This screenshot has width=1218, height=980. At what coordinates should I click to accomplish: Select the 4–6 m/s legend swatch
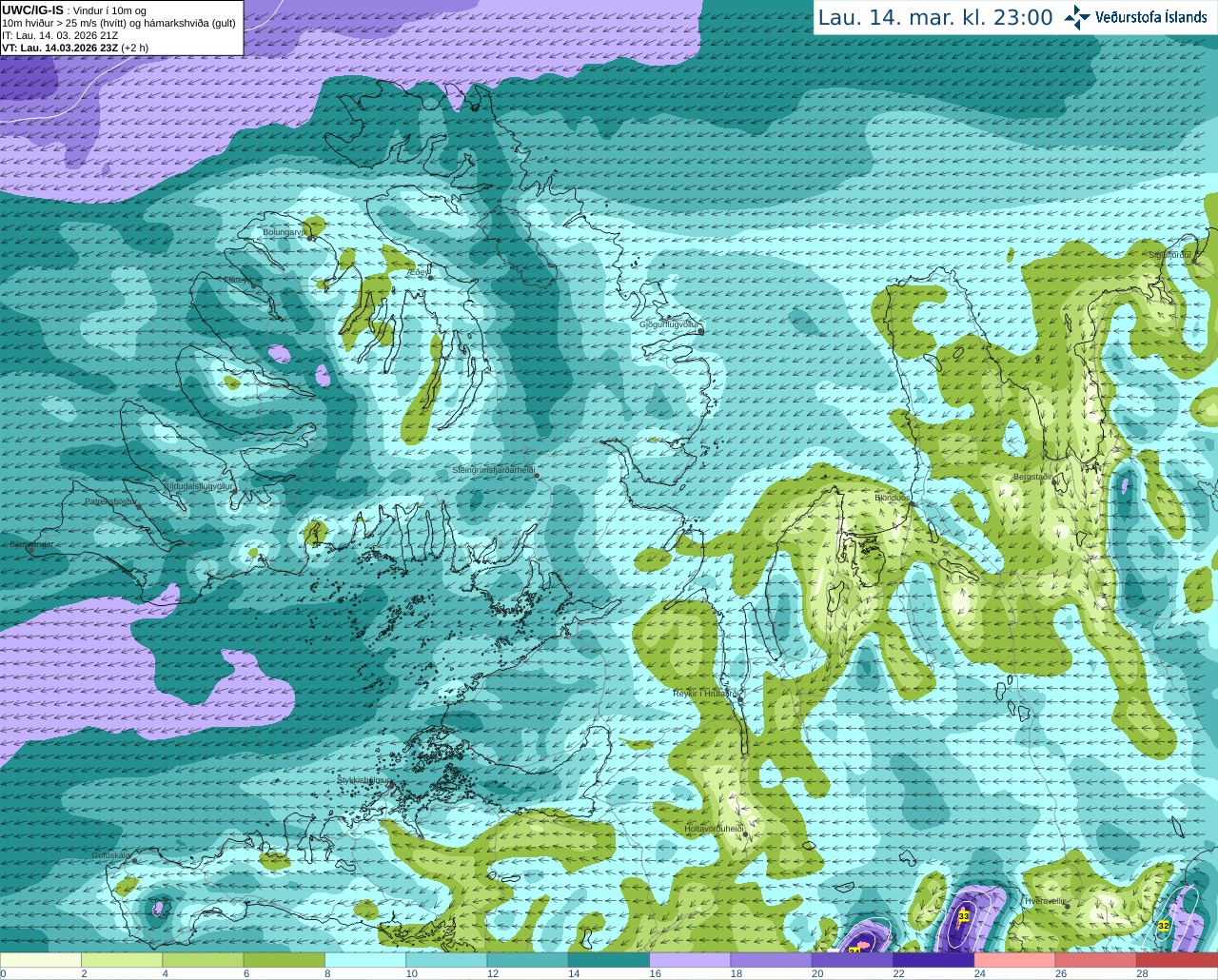203,960
